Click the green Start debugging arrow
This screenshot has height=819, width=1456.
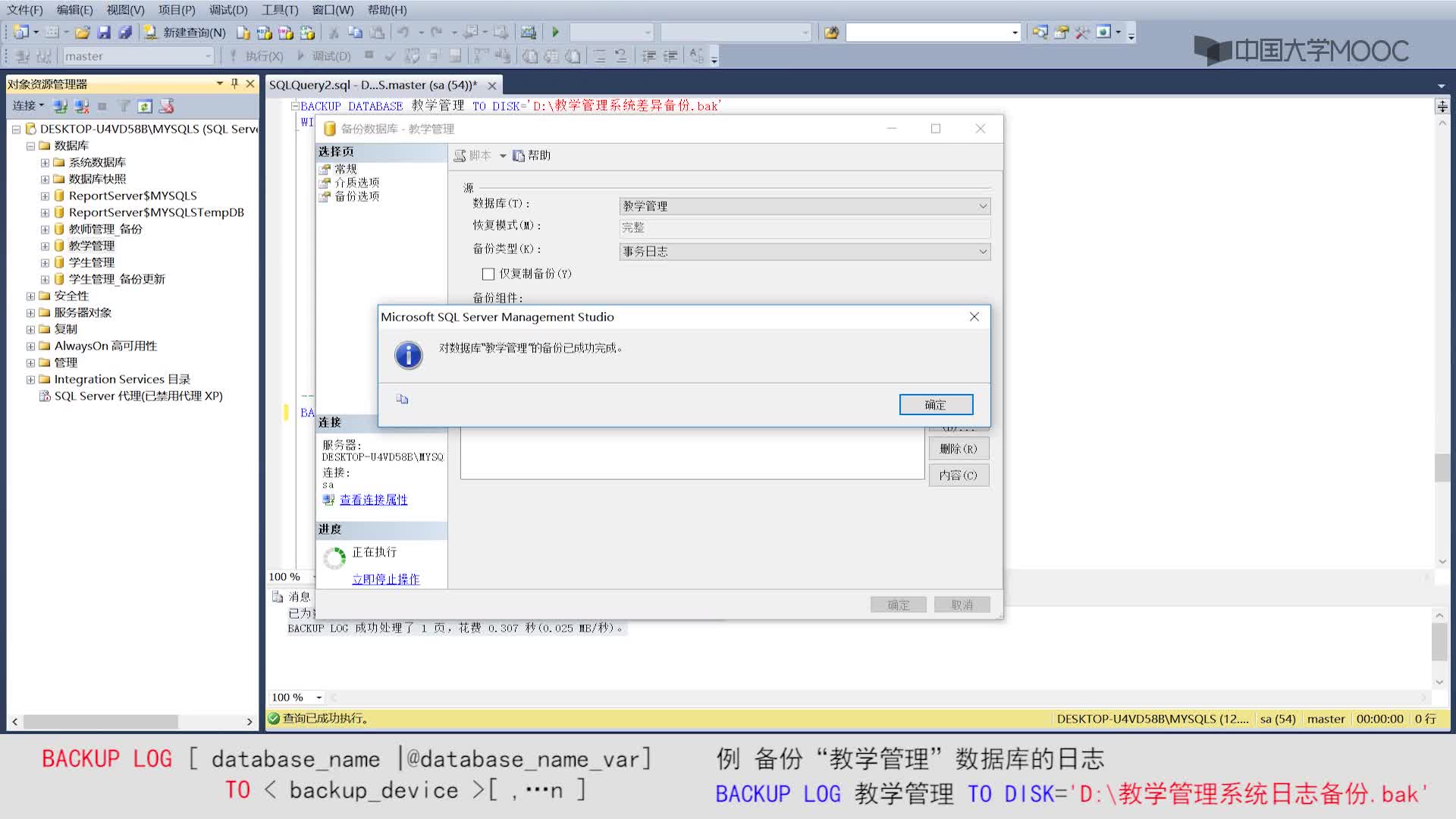pos(555,33)
